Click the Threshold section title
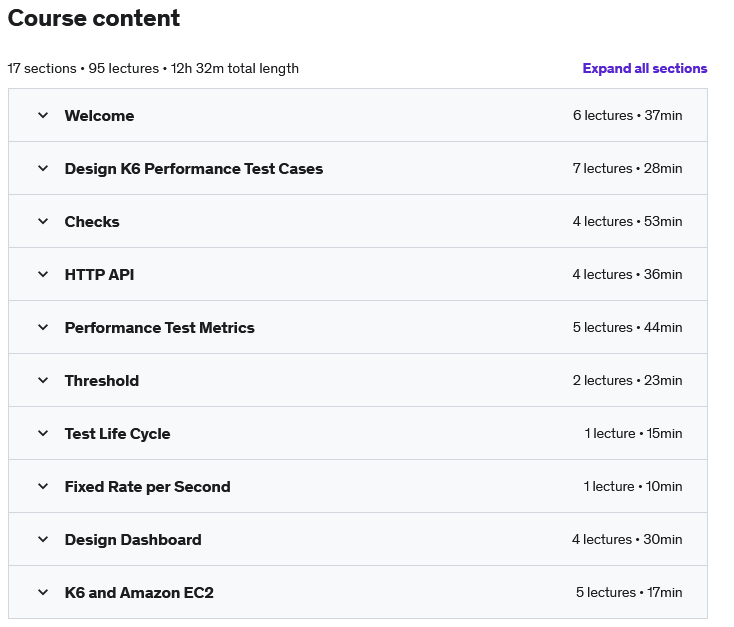This screenshot has width=734, height=627. click(102, 381)
